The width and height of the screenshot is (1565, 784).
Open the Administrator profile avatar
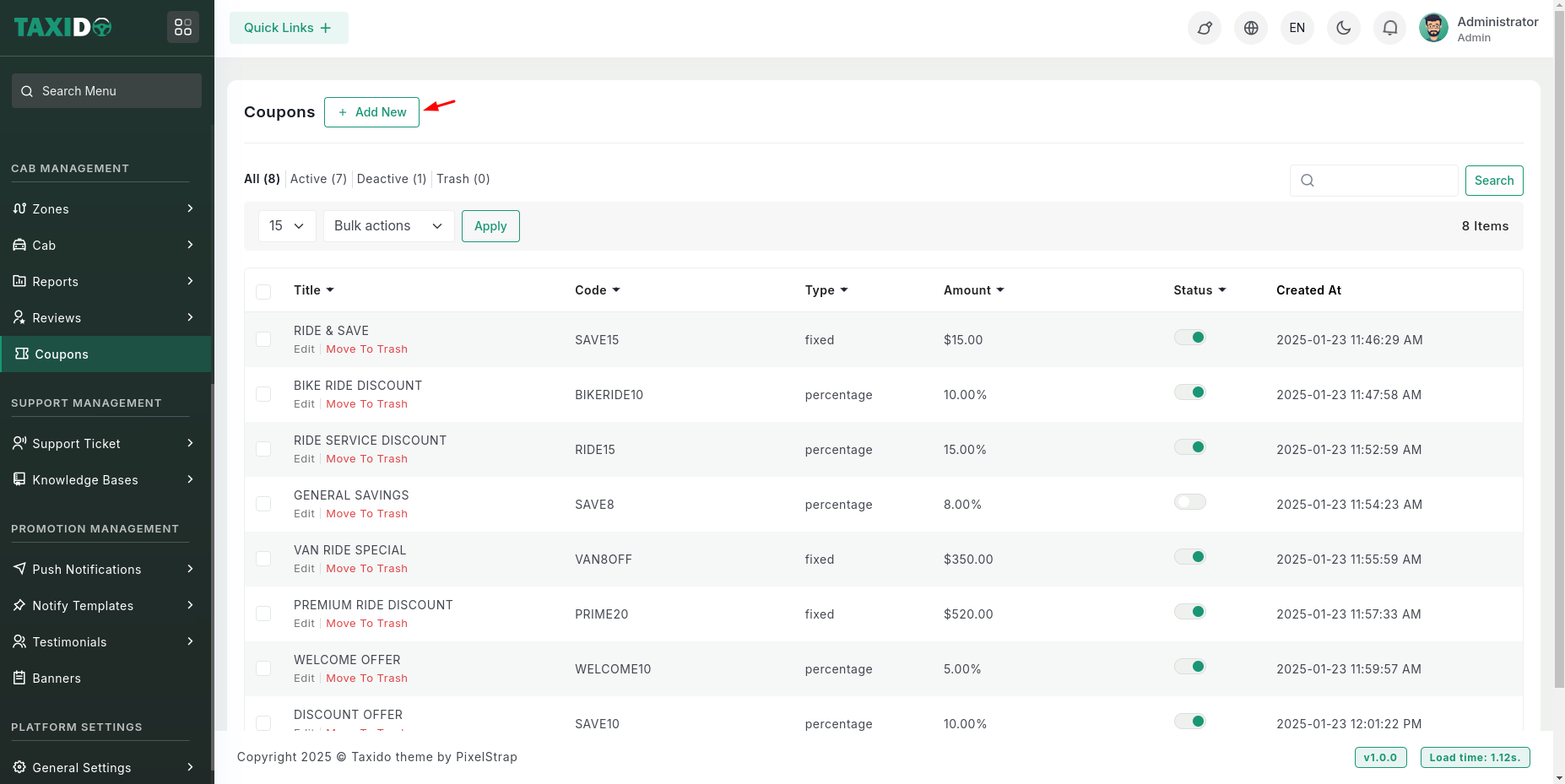tap(1432, 28)
